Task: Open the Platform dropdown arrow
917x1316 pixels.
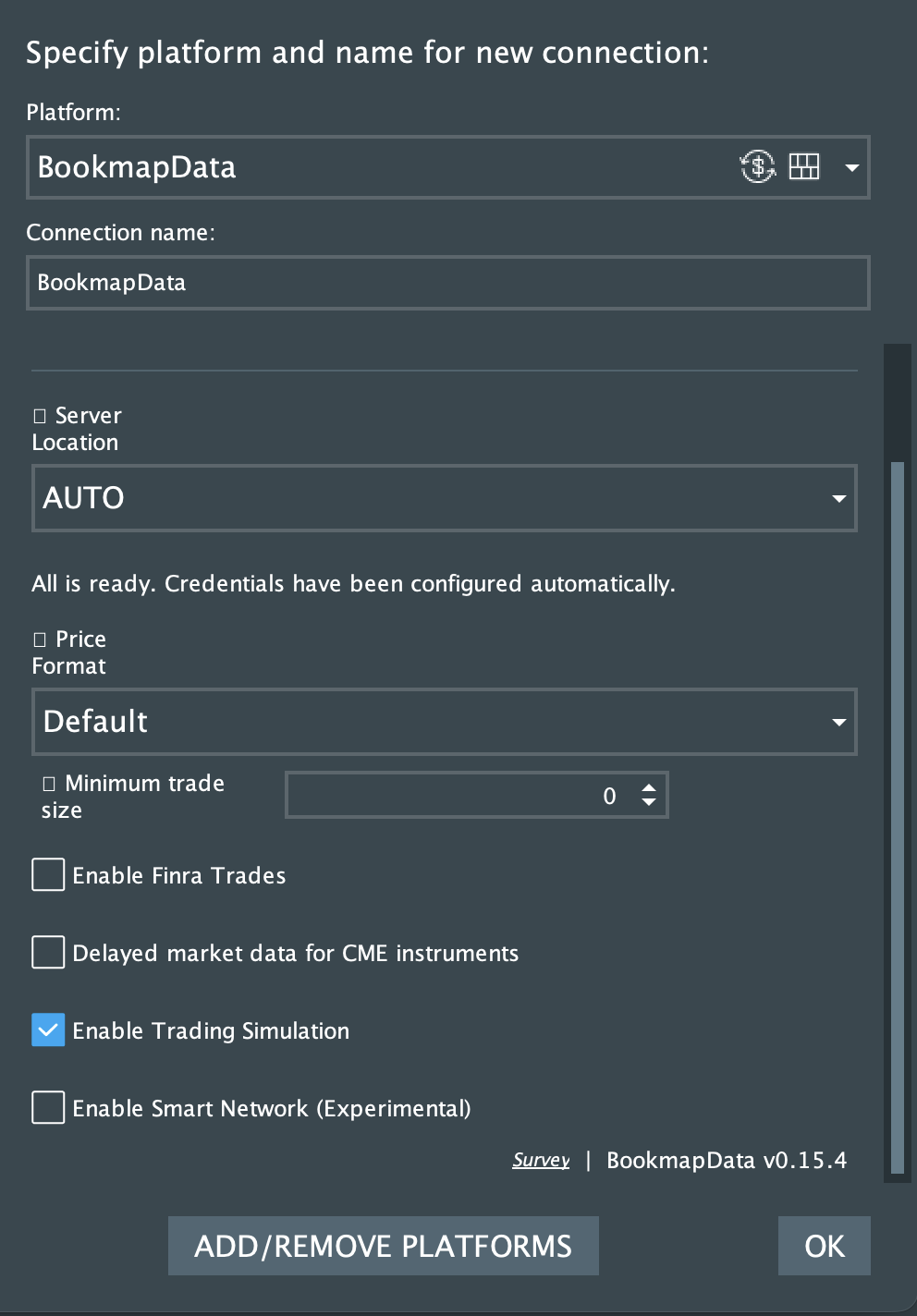Action: [852, 168]
